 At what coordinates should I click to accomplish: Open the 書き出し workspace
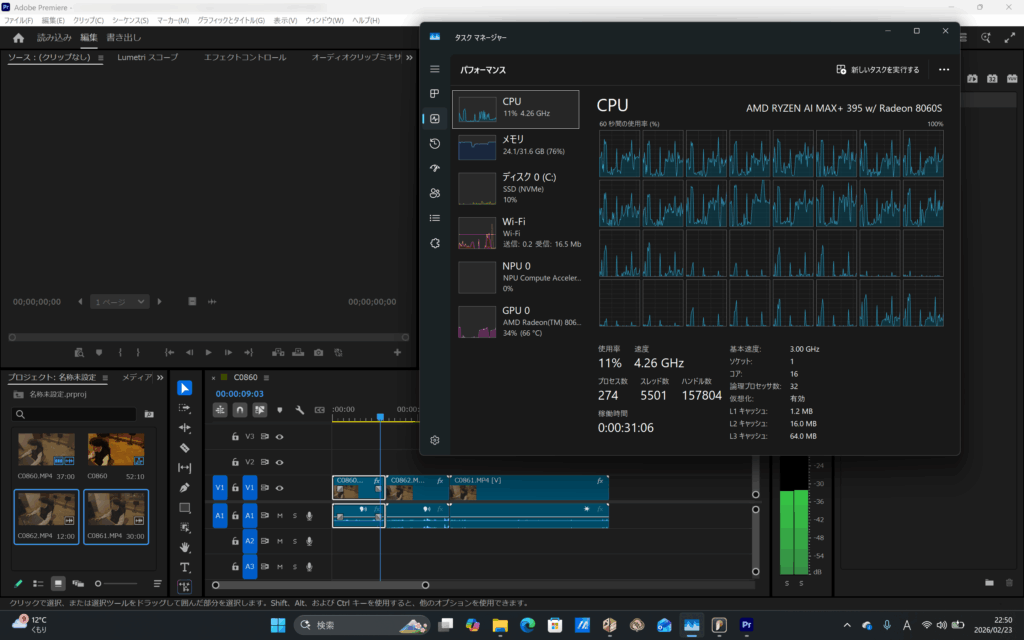click(x=124, y=38)
